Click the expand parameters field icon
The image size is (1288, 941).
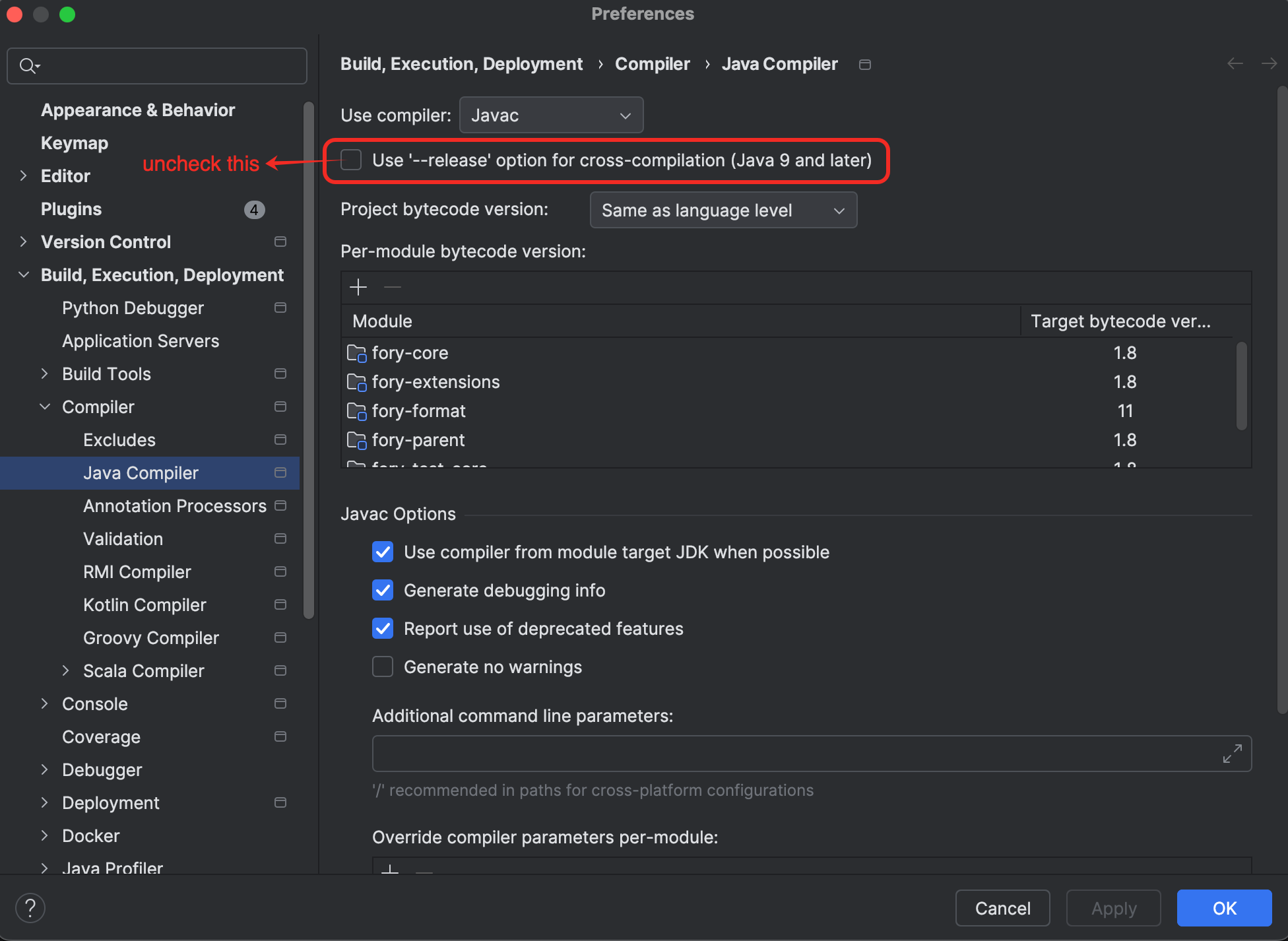[1231, 754]
